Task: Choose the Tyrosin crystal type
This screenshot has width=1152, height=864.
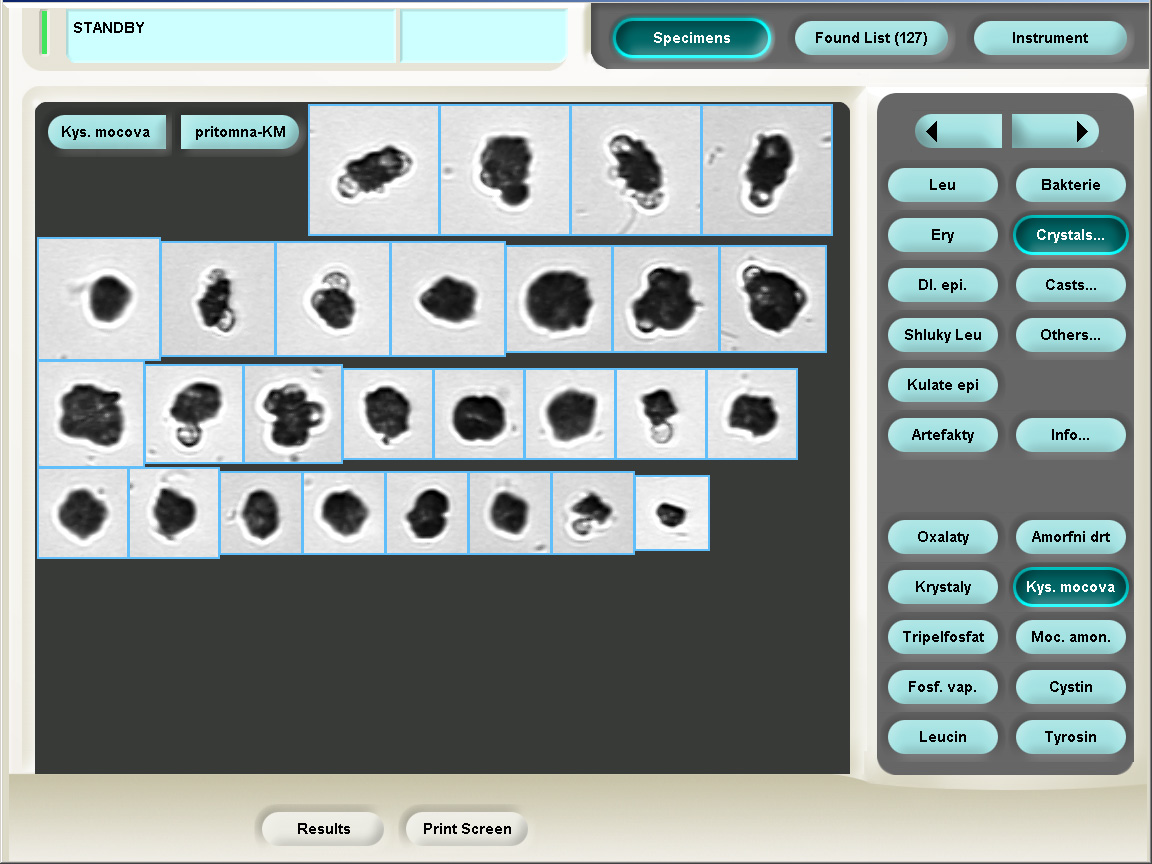Action: pos(1070,737)
